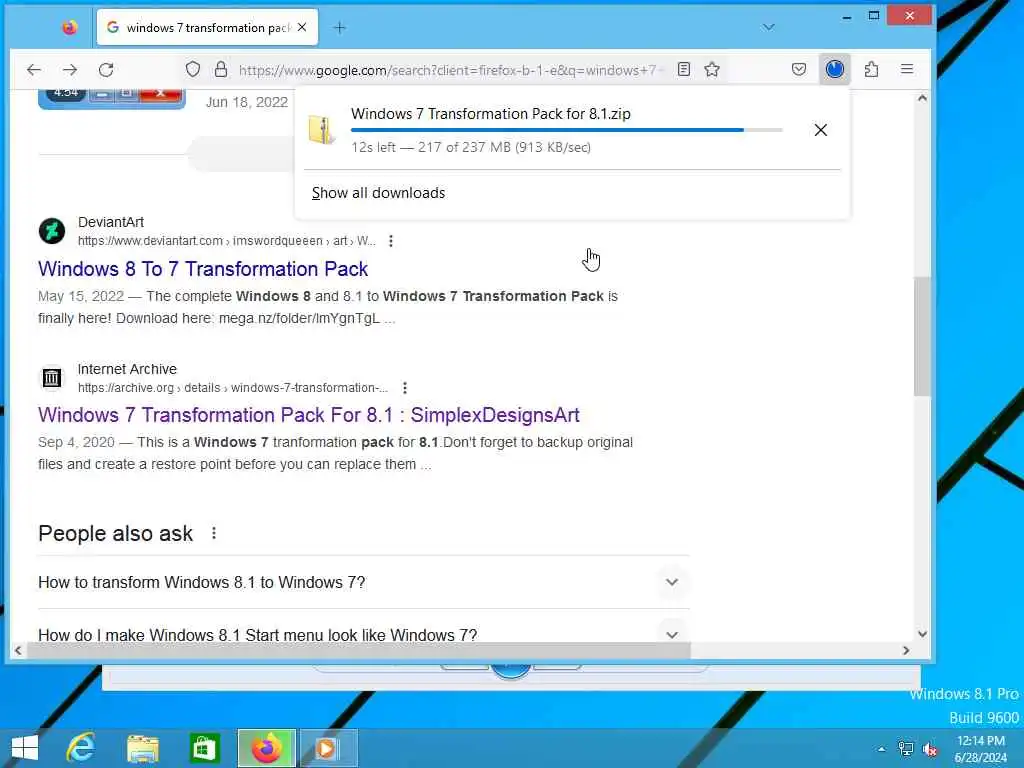Click the zip file icon of the download
Viewport: 1024px width, 768px height.
click(322, 129)
